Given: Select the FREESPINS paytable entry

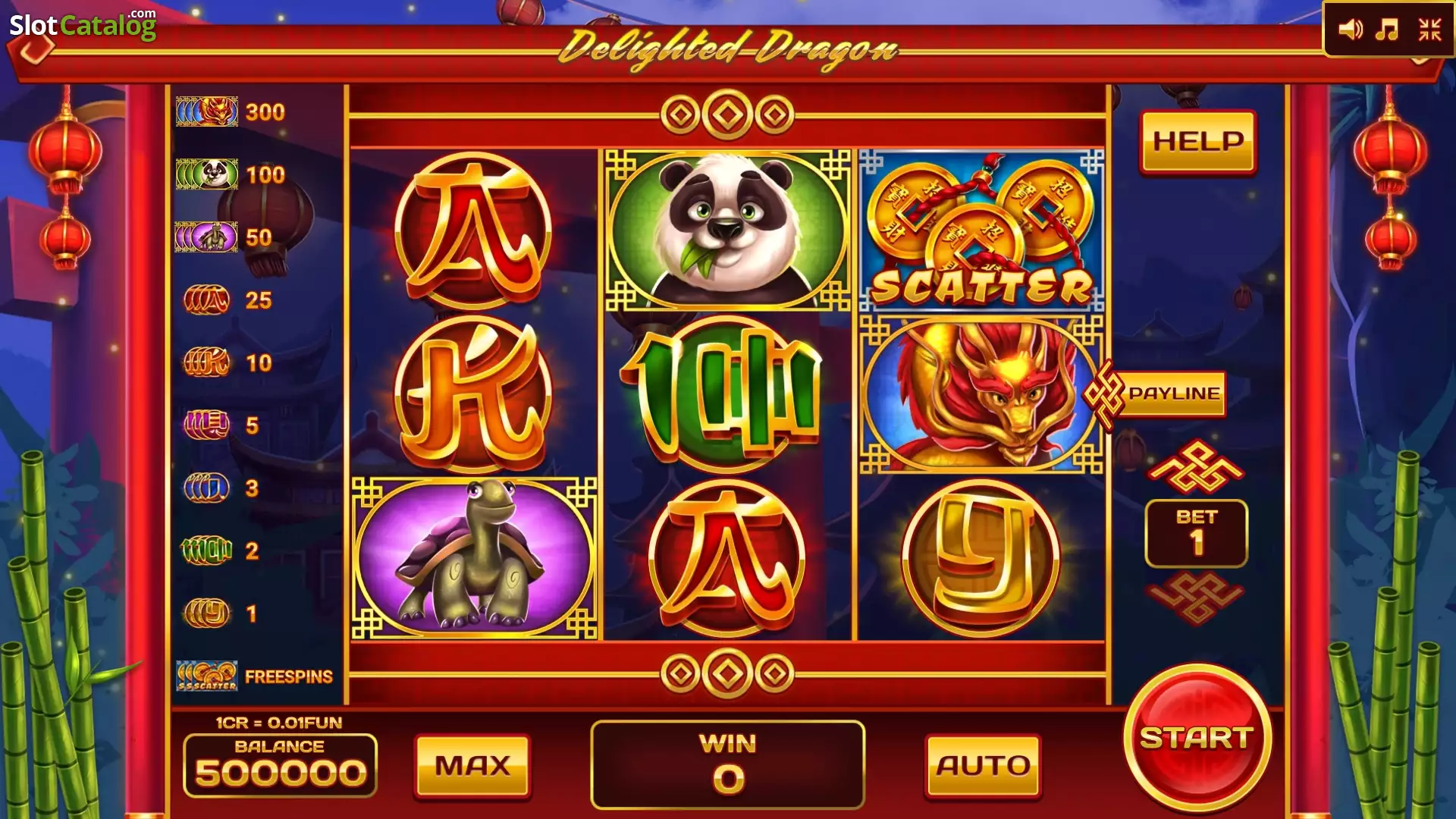Looking at the screenshot, I should tap(255, 676).
